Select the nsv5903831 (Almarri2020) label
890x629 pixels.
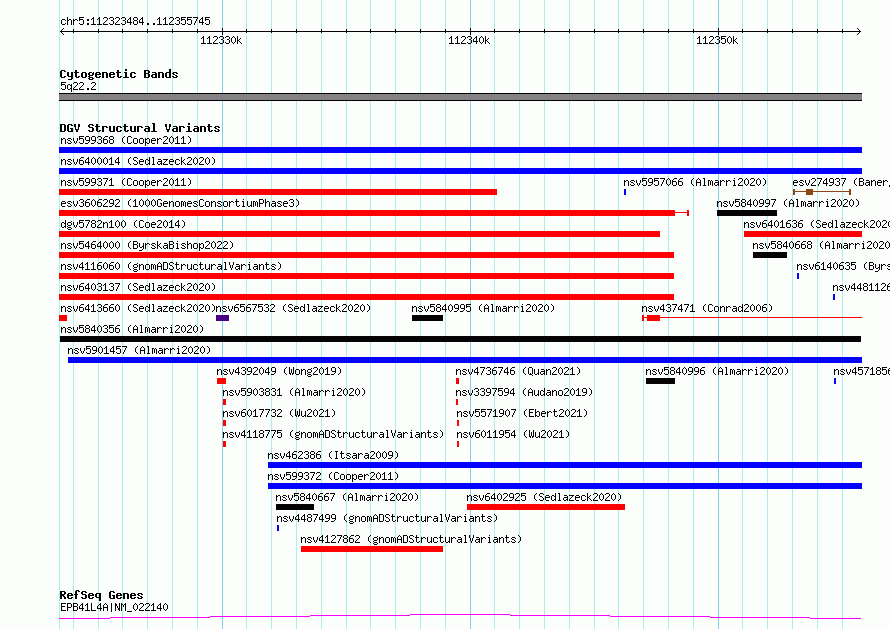[294, 392]
